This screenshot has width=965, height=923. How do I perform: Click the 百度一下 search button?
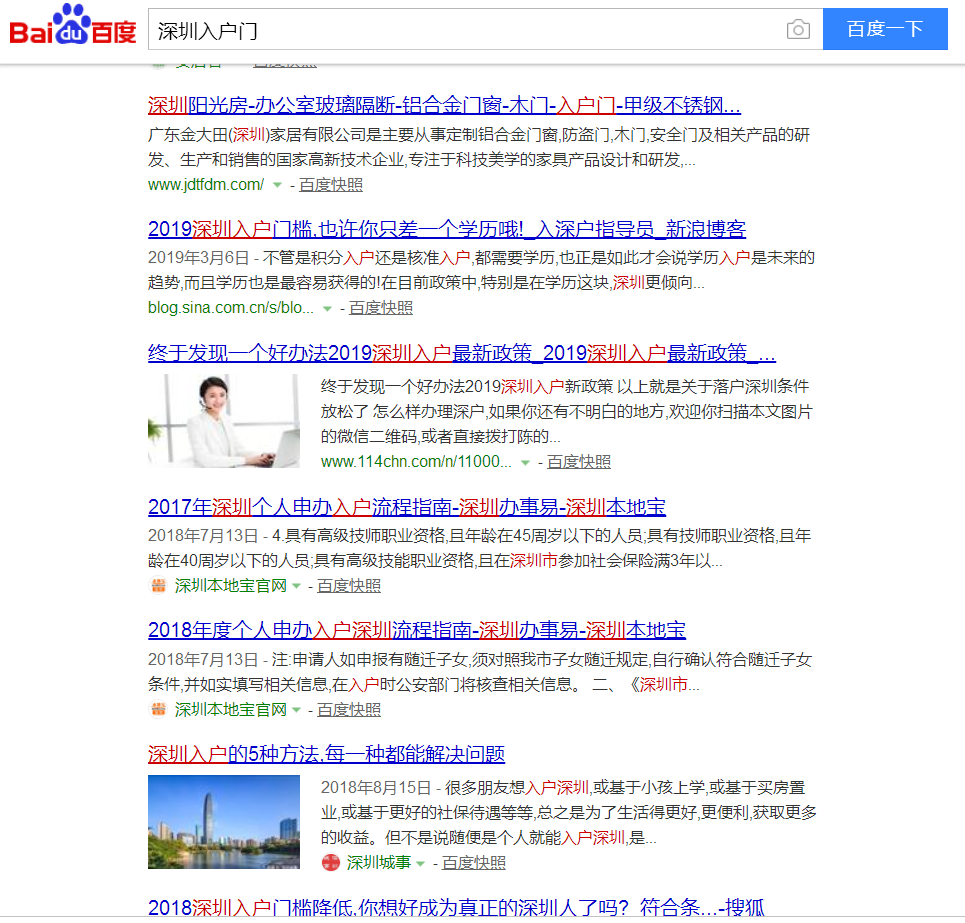pyautogui.click(x=885, y=29)
